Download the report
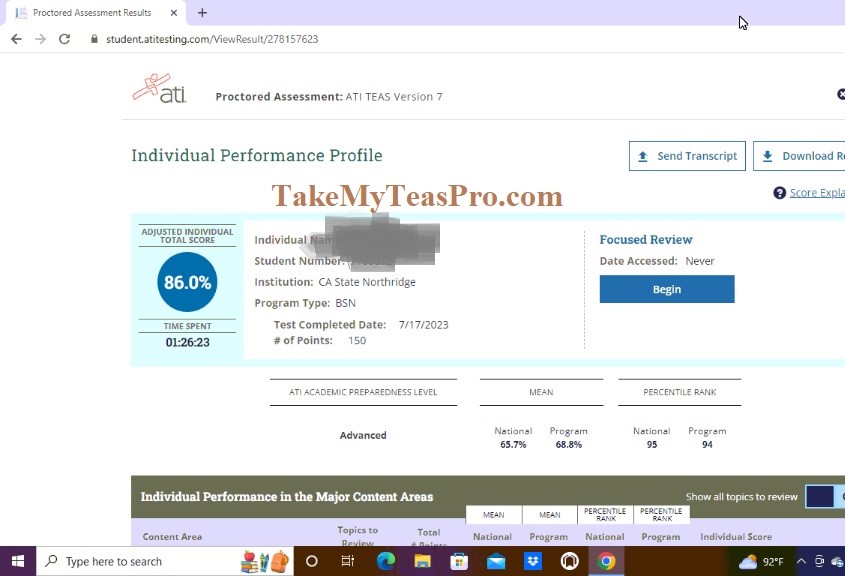The height and width of the screenshot is (576, 845). pos(799,156)
